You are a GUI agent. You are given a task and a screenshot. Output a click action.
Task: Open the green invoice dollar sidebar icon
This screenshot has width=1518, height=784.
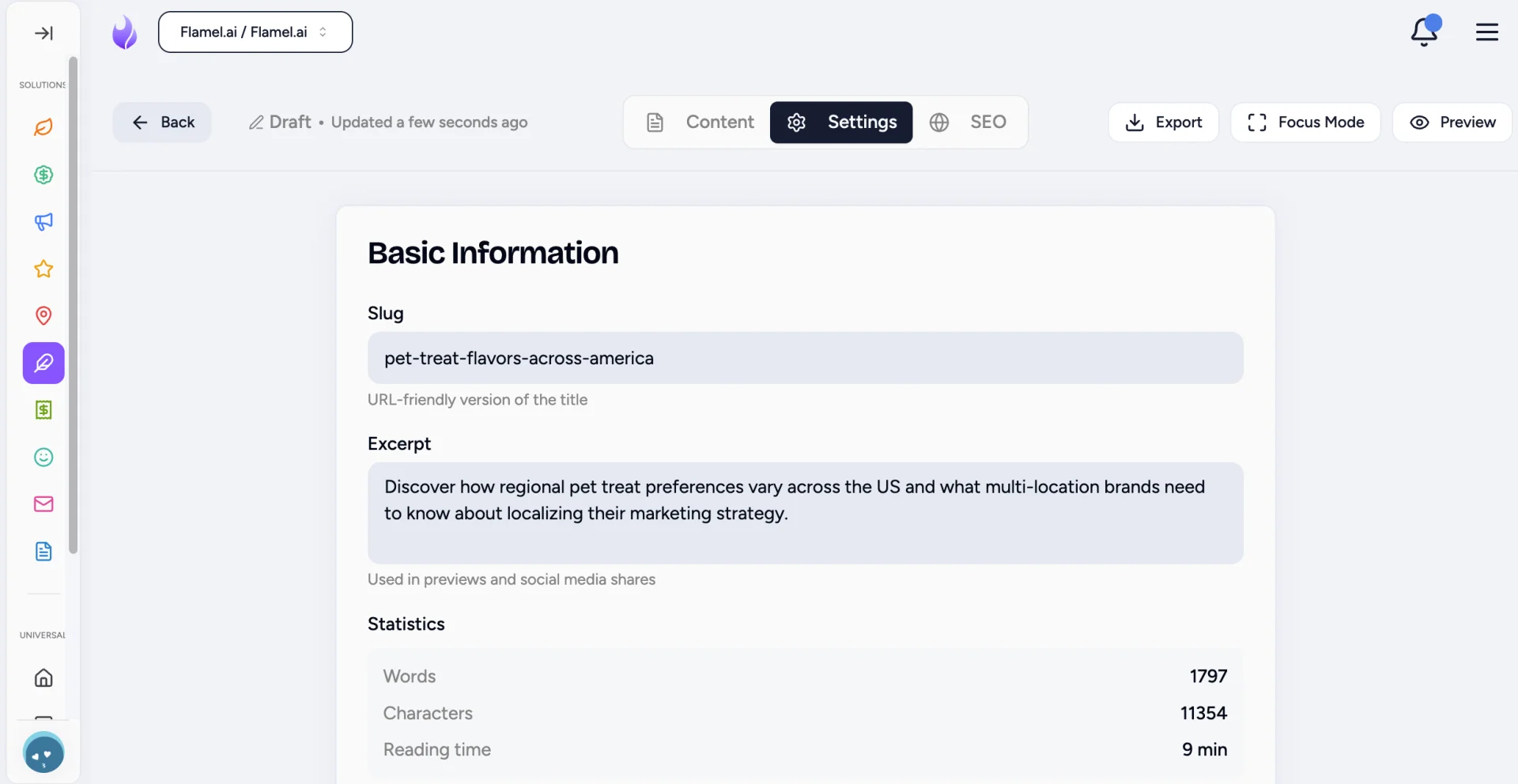(43, 410)
